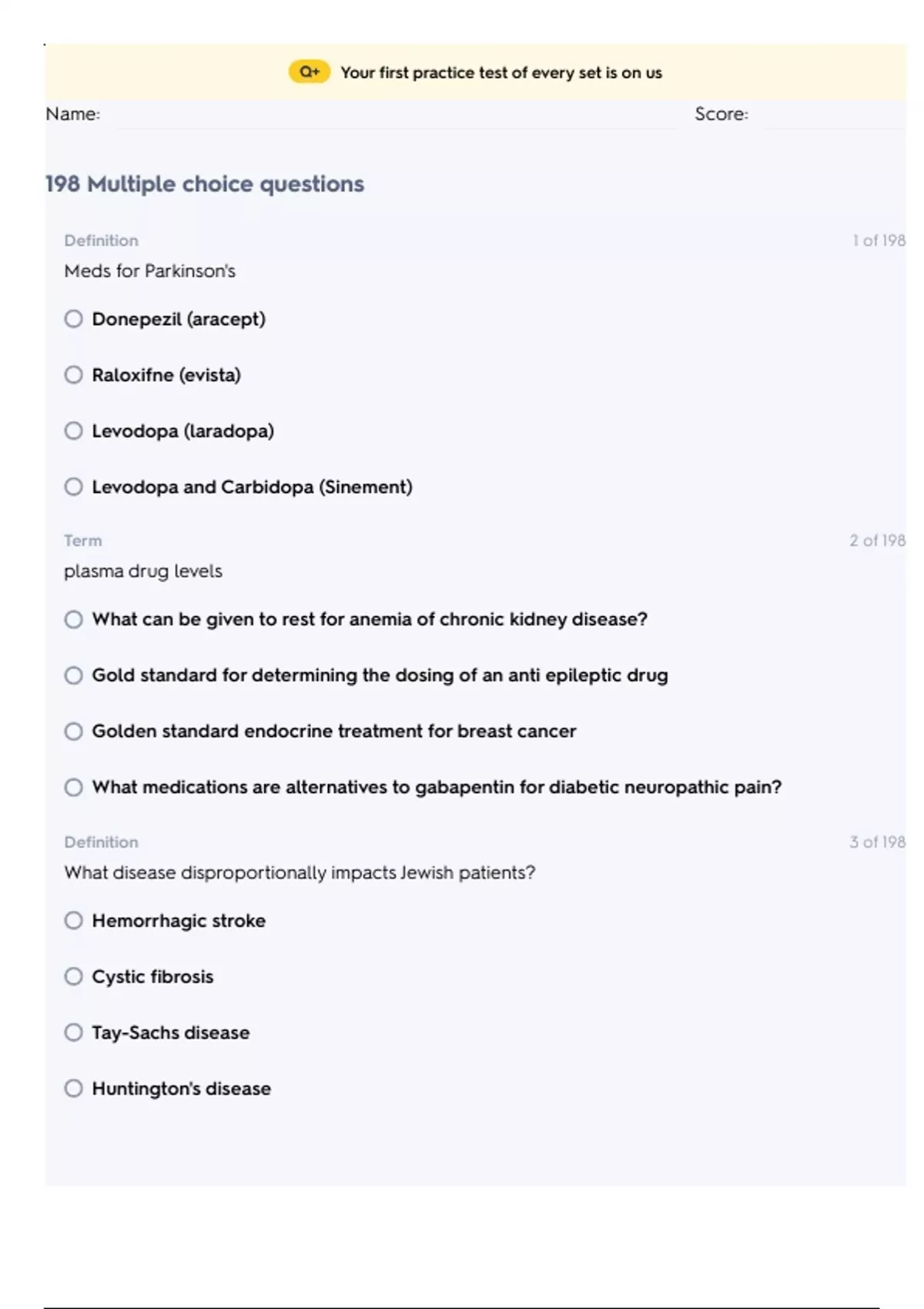This screenshot has width=924, height=1309.
Task: Click the Score input field
Action: 828,115
